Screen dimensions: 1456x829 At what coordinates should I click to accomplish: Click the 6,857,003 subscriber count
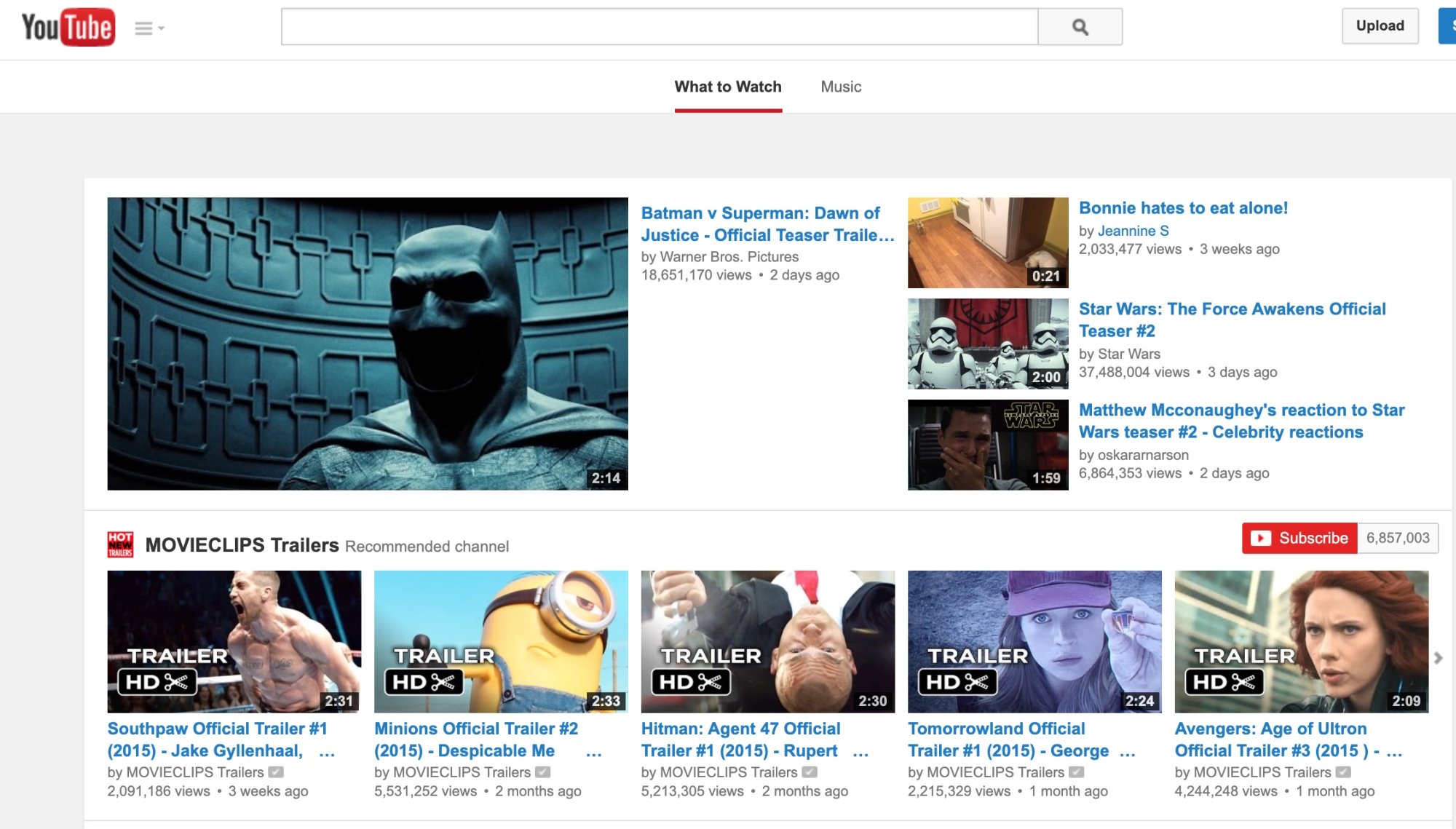pos(1398,538)
